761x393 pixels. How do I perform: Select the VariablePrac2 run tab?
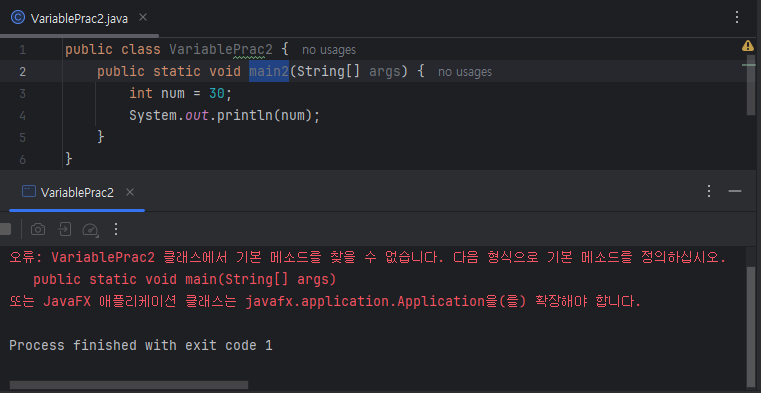click(77, 193)
